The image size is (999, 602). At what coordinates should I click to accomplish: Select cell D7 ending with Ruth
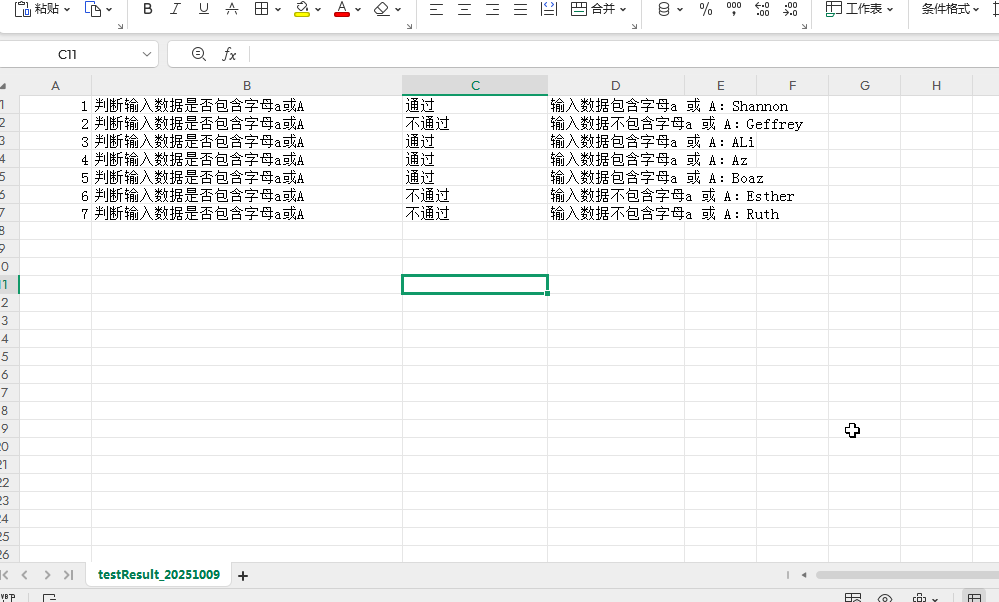(x=616, y=213)
